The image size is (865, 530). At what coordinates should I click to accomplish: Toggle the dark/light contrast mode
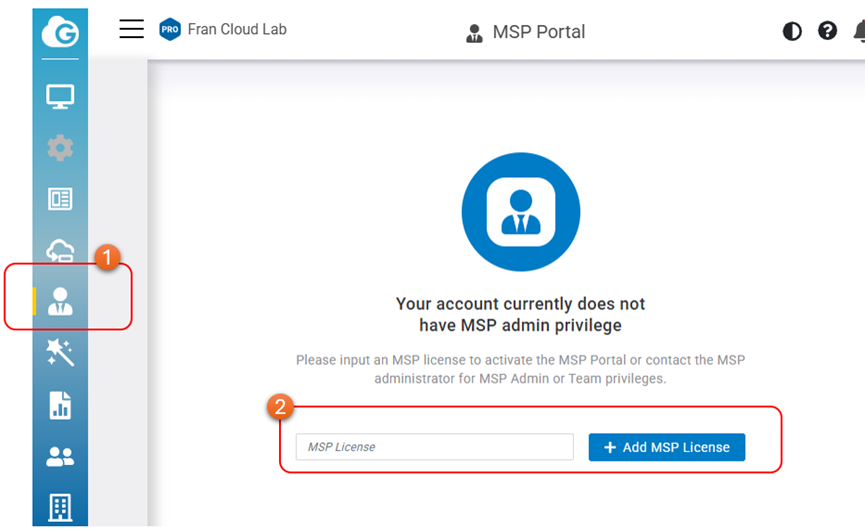pos(792,31)
